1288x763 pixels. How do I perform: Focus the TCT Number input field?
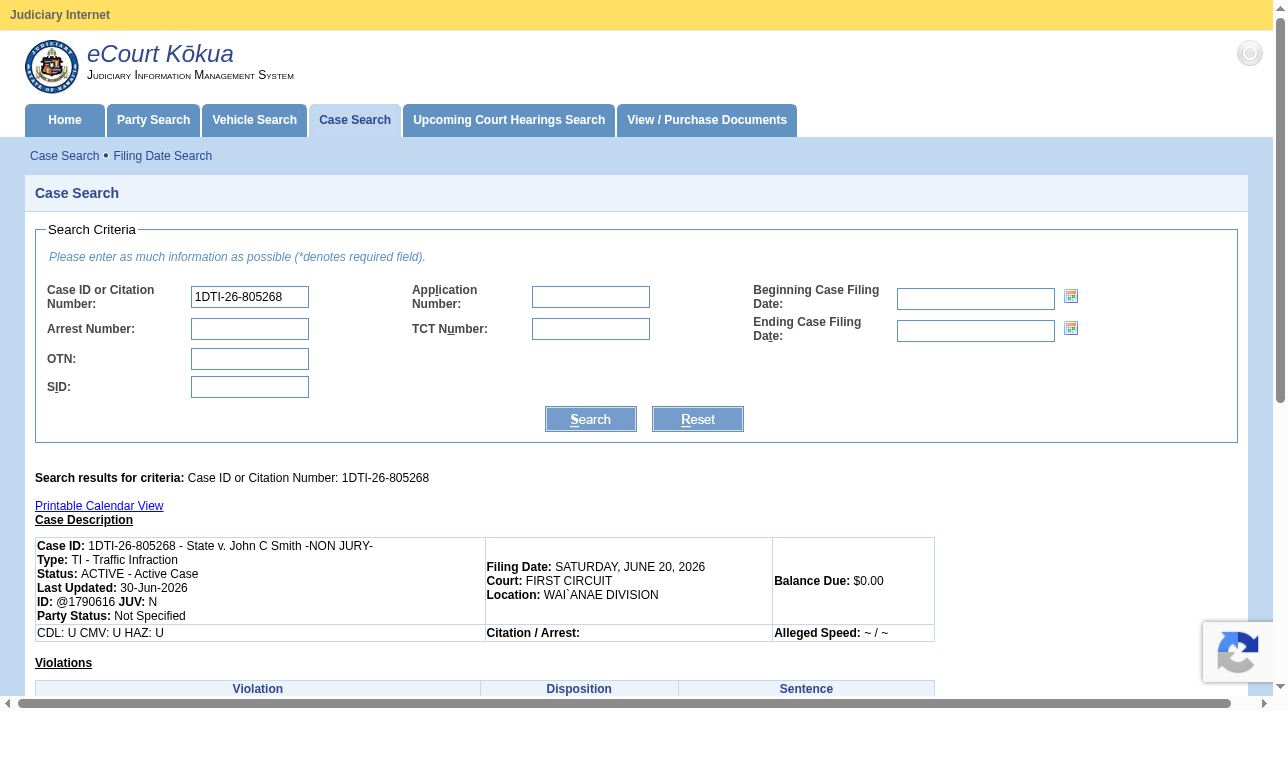pos(591,329)
